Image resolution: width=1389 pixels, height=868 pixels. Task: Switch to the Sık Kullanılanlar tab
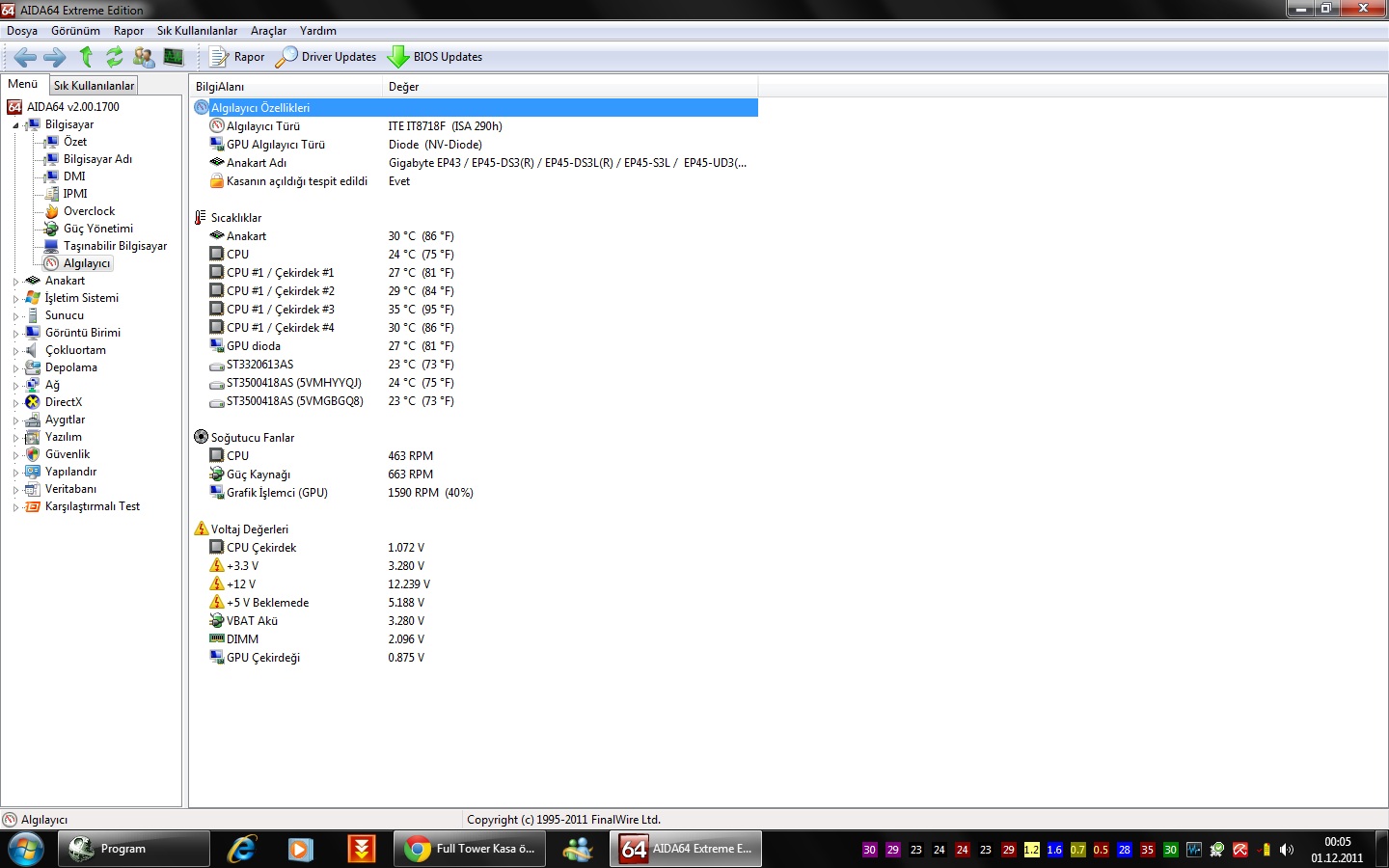click(94, 86)
